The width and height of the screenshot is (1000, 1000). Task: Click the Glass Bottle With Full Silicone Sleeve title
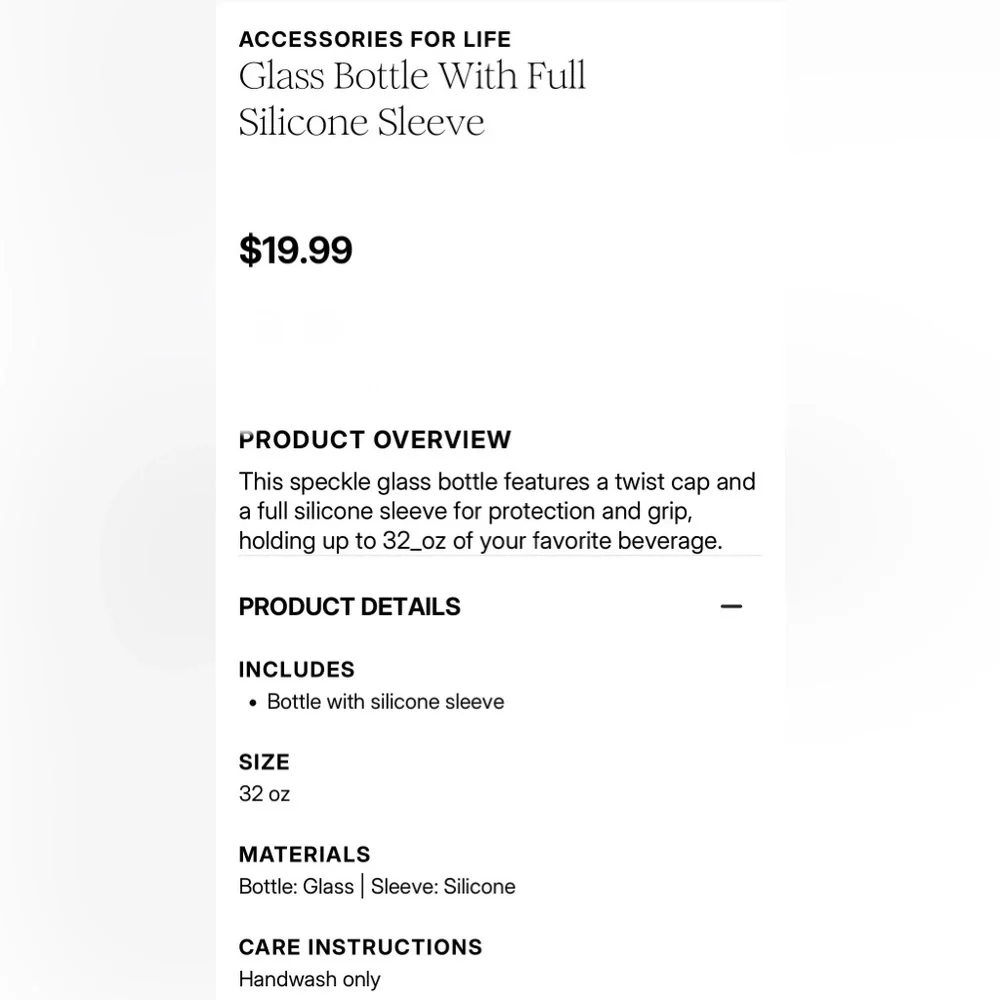click(412, 99)
